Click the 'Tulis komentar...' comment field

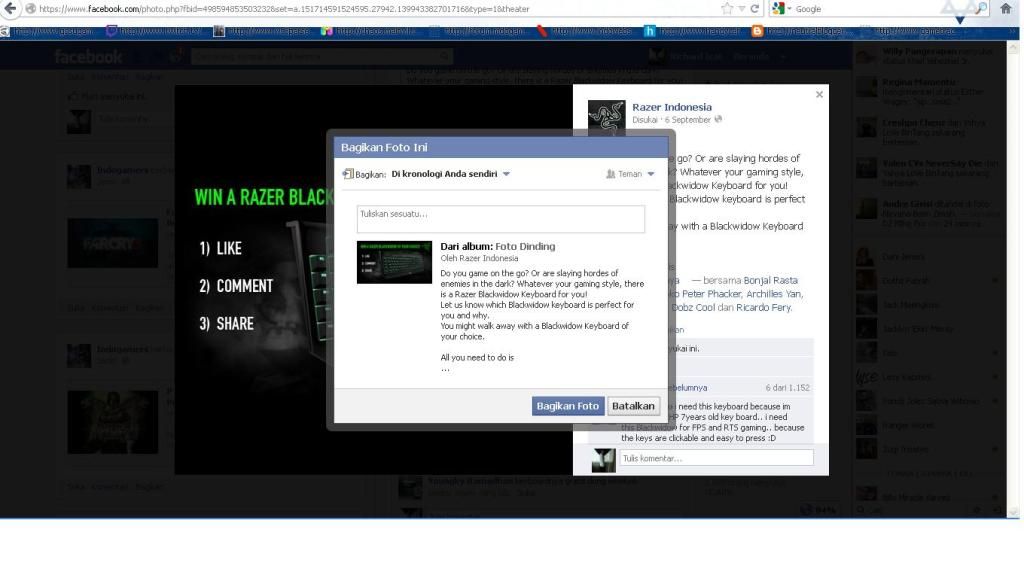[x=716, y=458]
